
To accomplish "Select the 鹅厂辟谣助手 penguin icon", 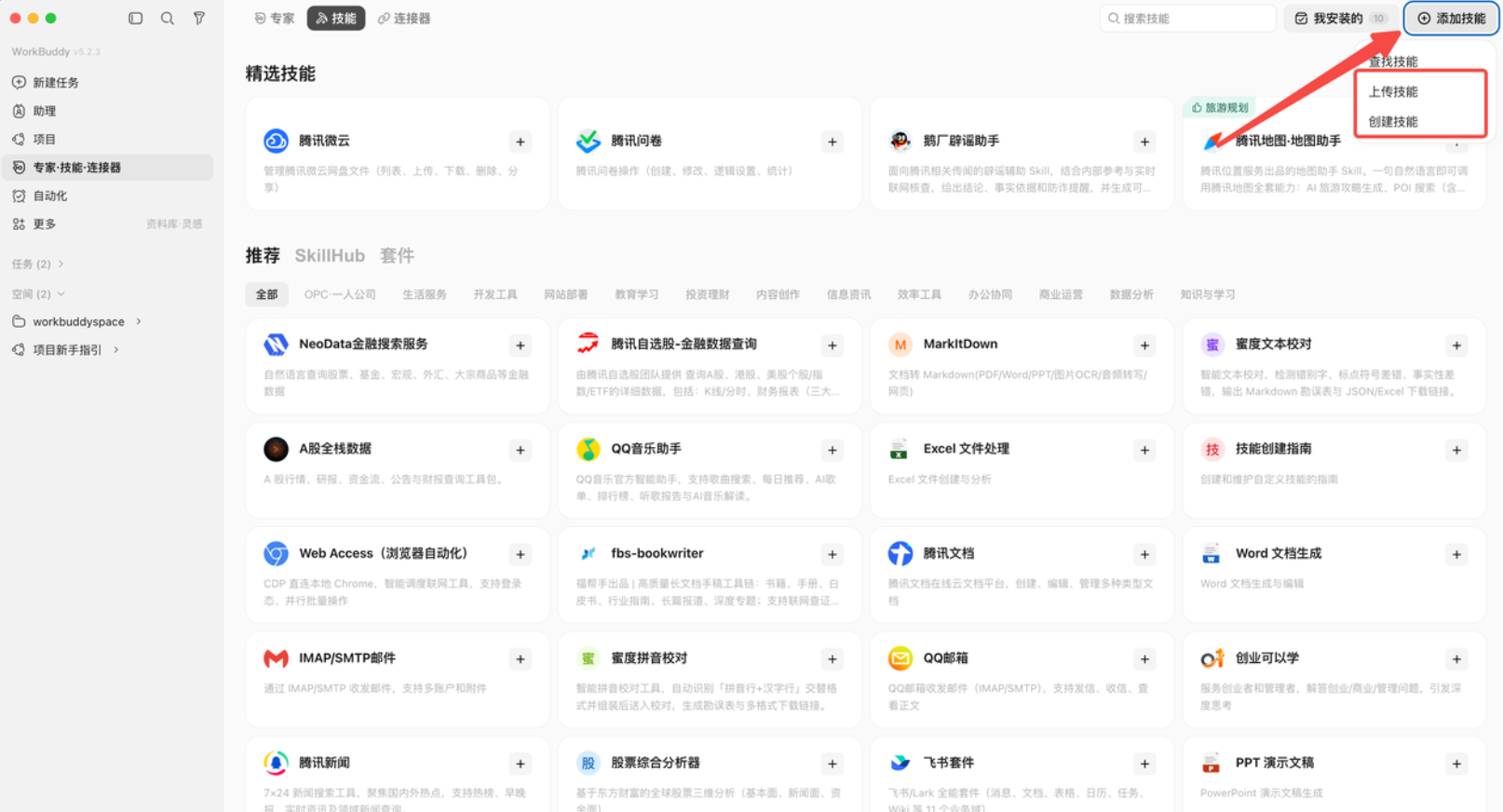I will [900, 141].
